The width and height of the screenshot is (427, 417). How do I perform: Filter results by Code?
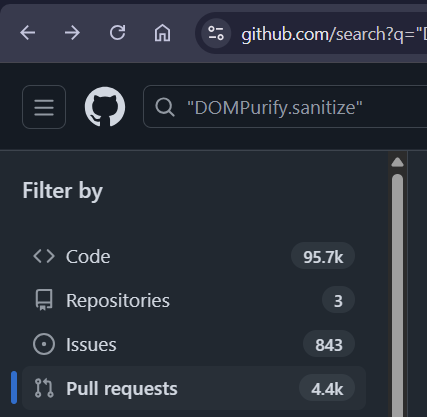coord(194,256)
